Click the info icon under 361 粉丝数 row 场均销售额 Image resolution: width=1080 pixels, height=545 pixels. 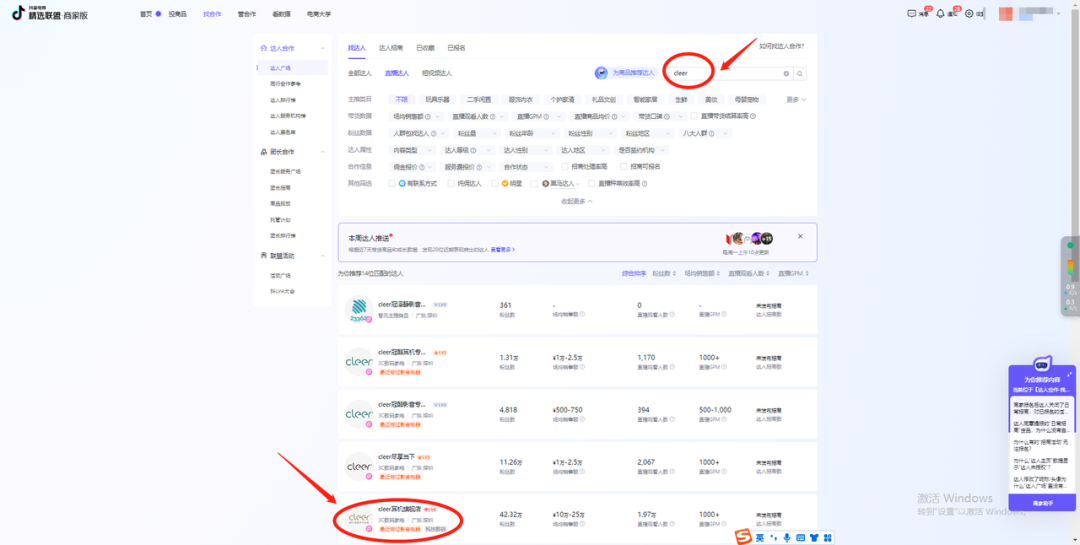[x=582, y=313]
